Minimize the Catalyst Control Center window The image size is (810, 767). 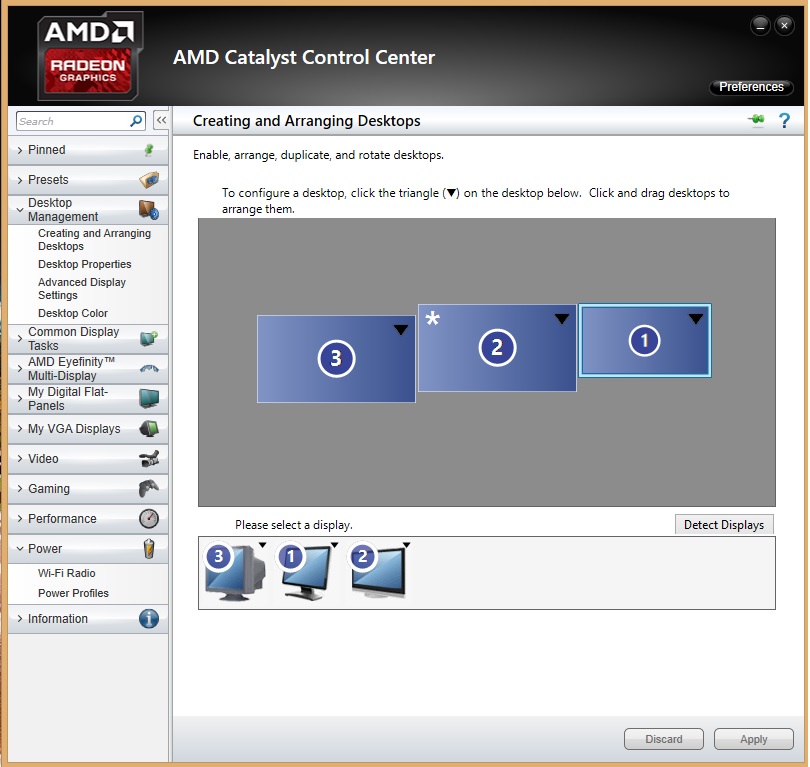(760, 25)
